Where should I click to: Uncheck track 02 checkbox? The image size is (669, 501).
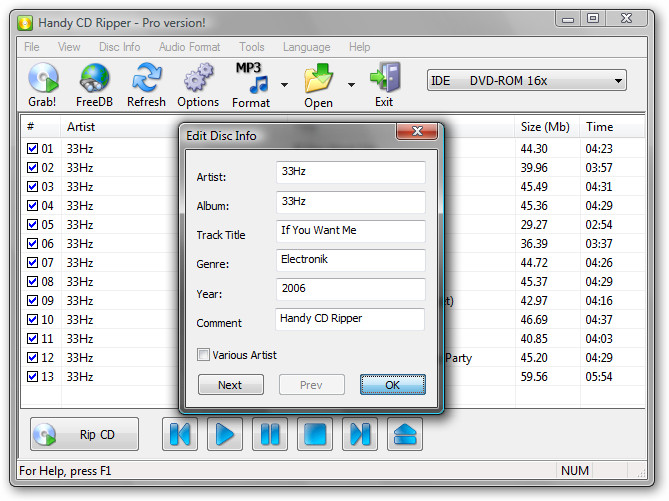tap(32, 167)
